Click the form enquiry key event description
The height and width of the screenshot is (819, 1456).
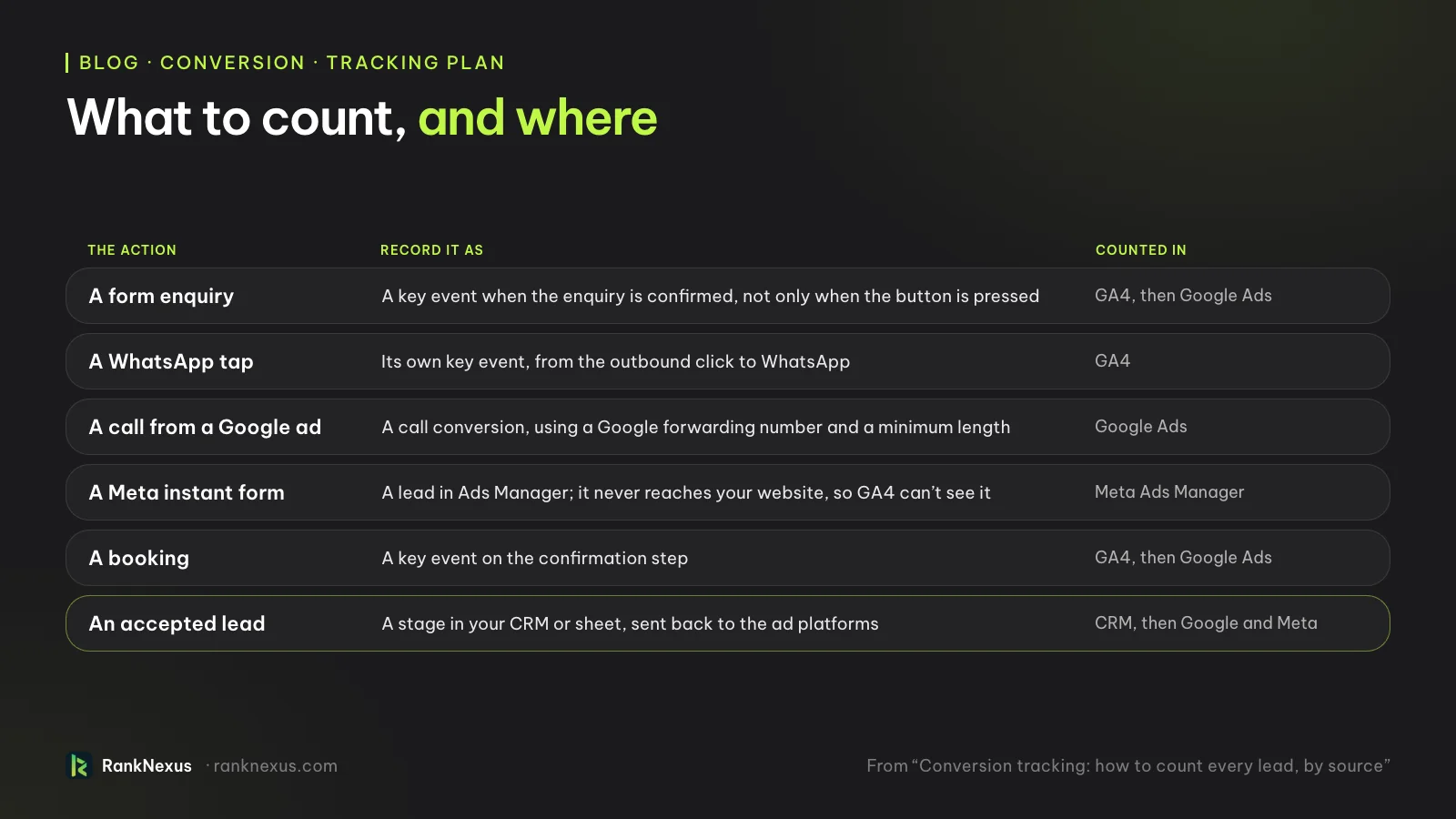[710, 297]
